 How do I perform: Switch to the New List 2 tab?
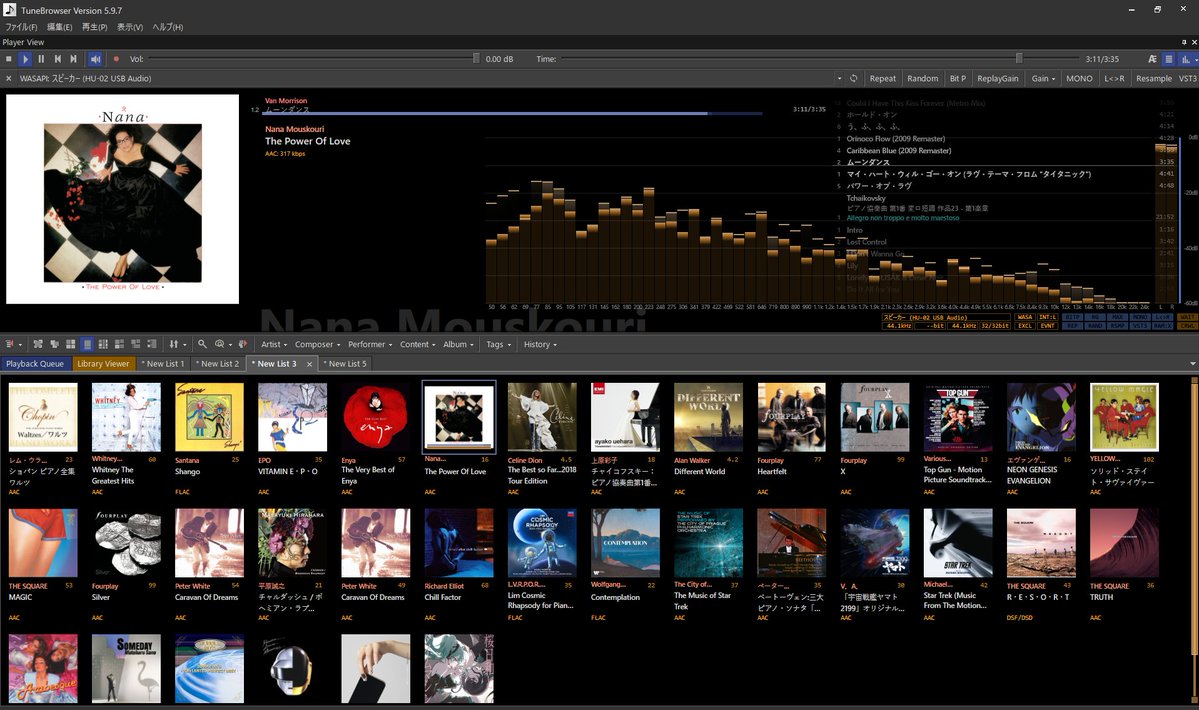click(x=218, y=365)
